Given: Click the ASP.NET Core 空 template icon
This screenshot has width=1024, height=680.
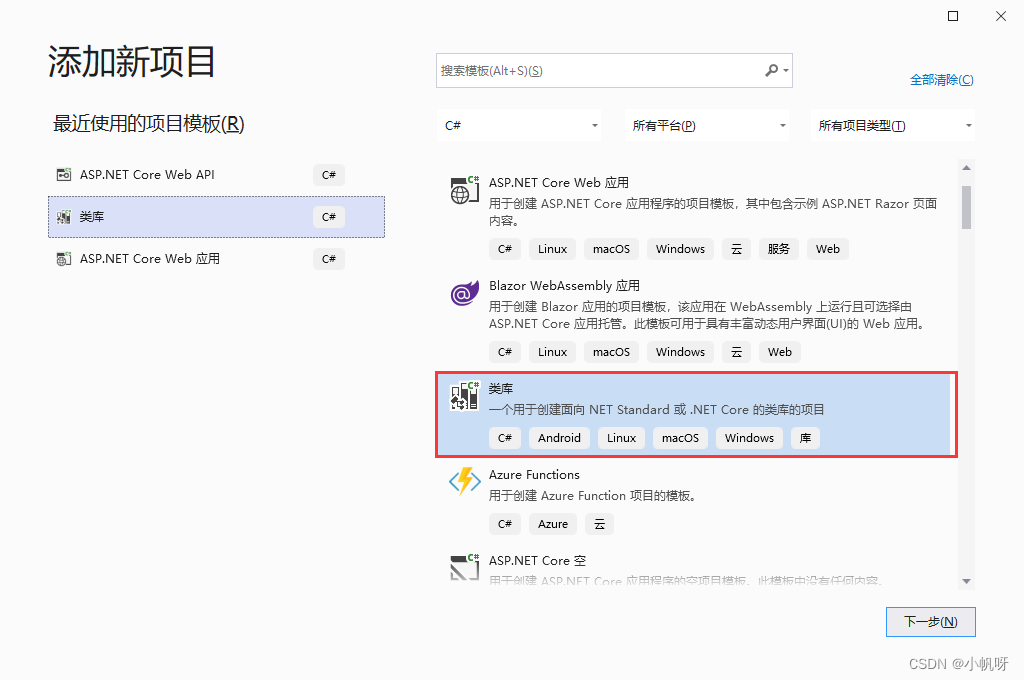Looking at the screenshot, I should coord(464,567).
